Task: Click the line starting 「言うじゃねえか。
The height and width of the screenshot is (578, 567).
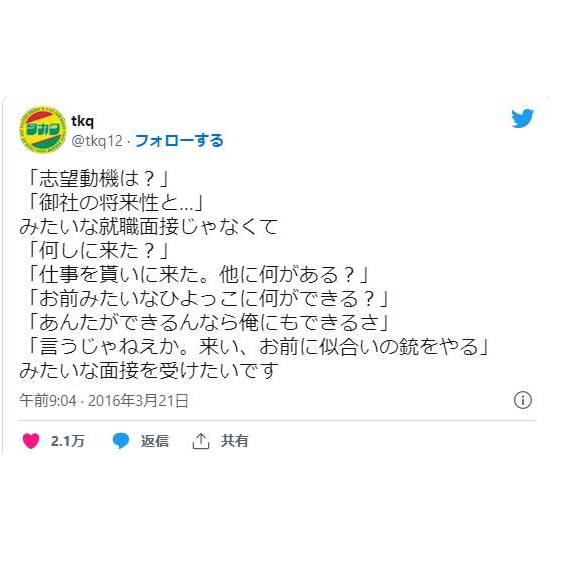Action: [x=258, y=347]
